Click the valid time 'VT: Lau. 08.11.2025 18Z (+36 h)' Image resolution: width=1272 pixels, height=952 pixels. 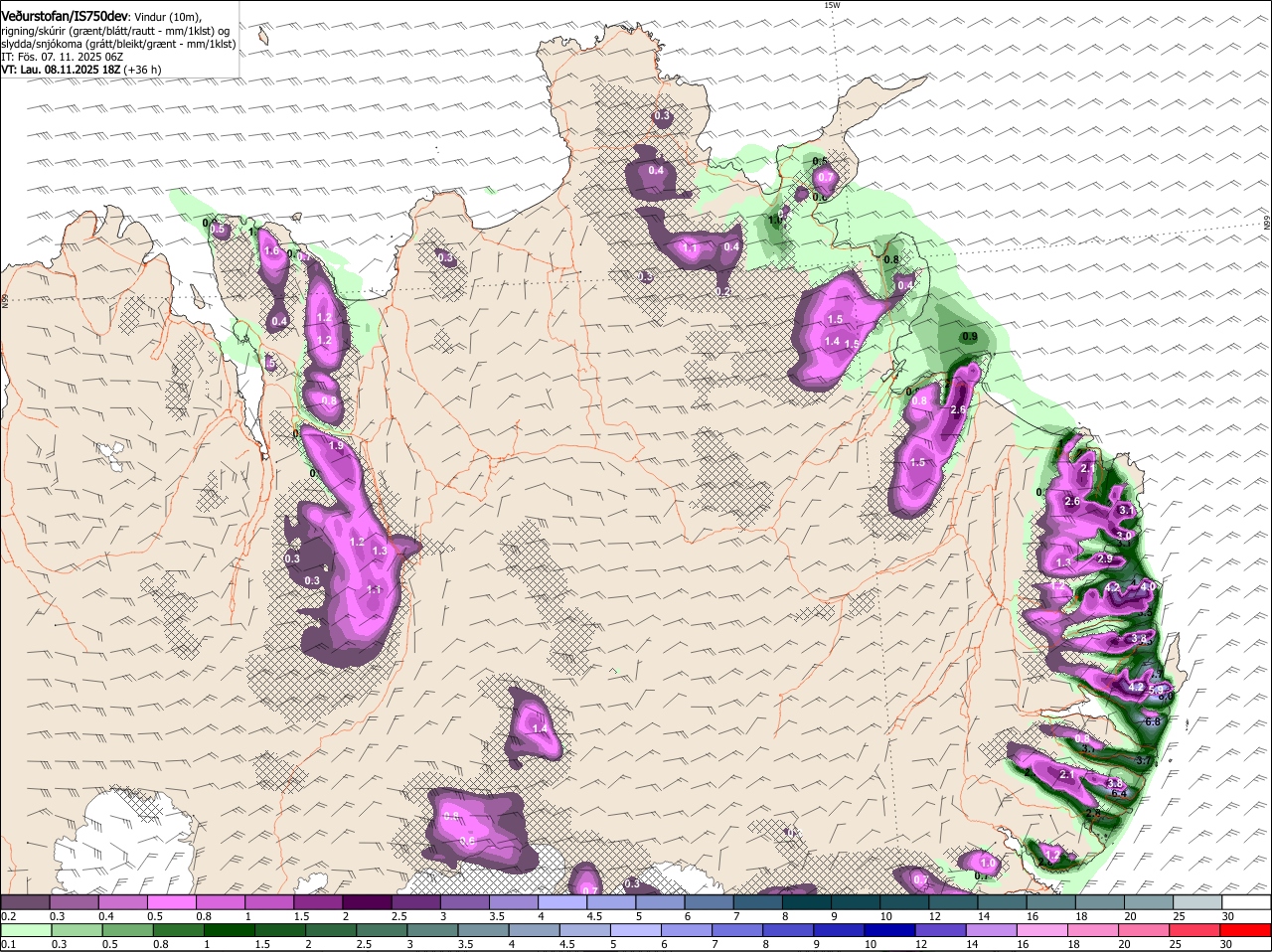point(81,70)
